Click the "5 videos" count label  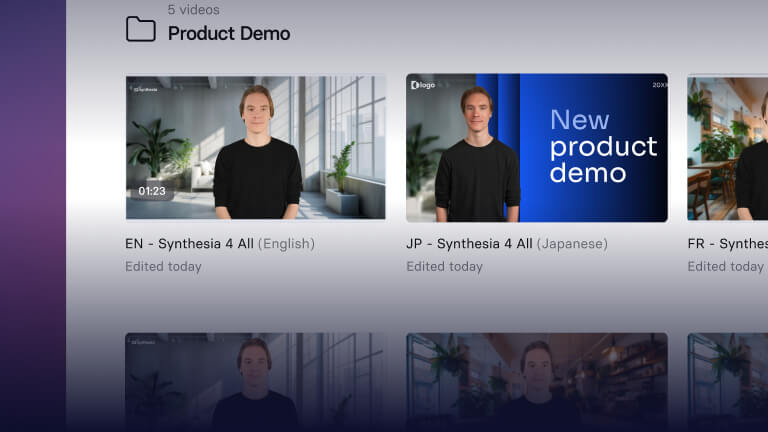(193, 9)
